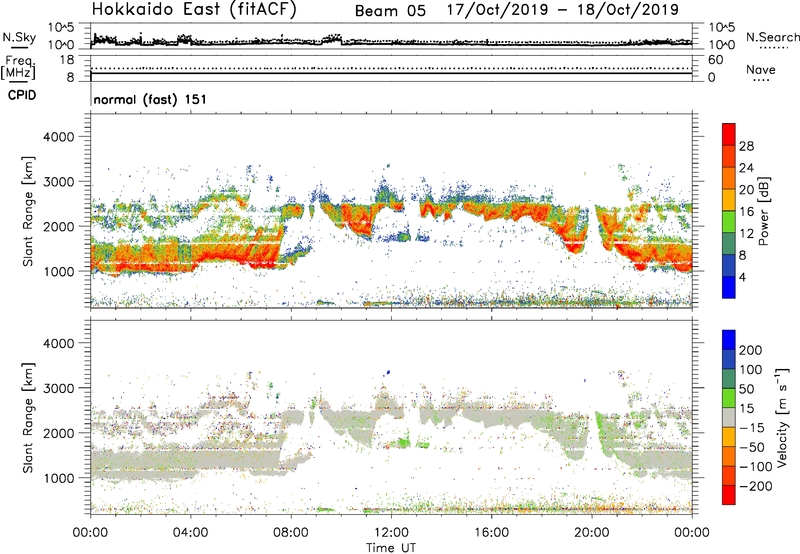Click the 3000 tick label on velocity panel
Viewport: 800px width, 554px height.
[59, 388]
